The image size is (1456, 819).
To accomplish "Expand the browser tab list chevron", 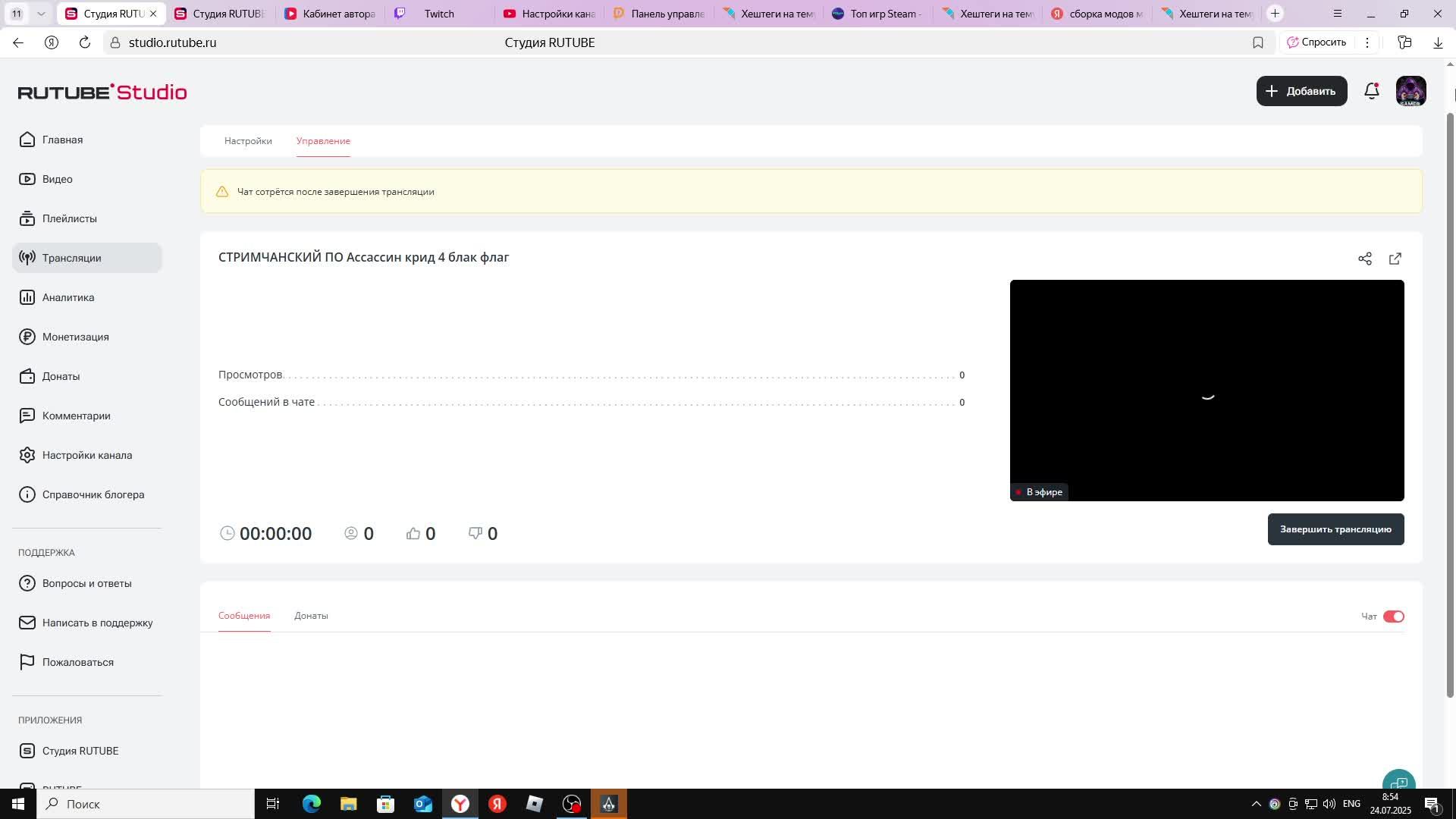I will pyautogui.click(x=41, y=14).
